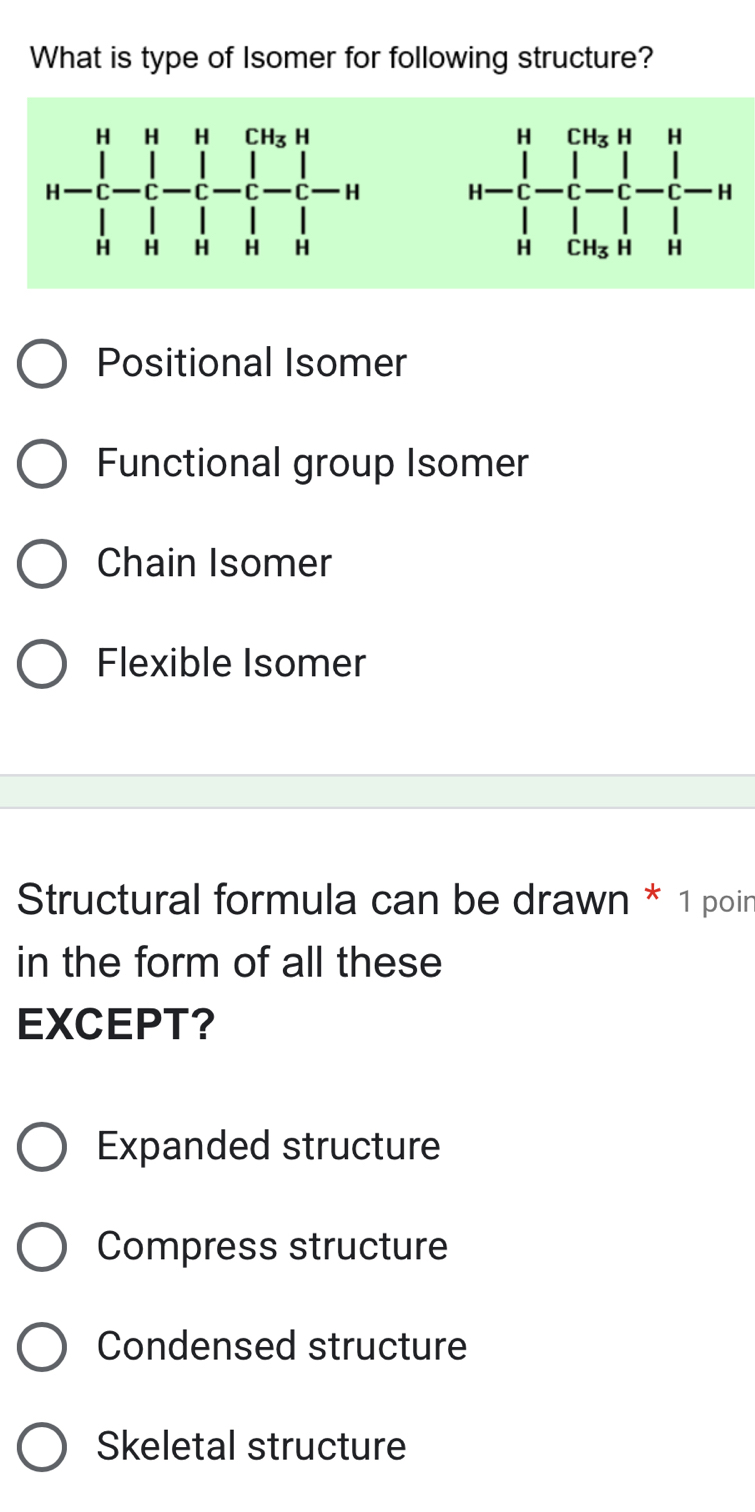Screen dimensions: 755x1512
Task: Click the 1 point label
Action: click(714, 898)
